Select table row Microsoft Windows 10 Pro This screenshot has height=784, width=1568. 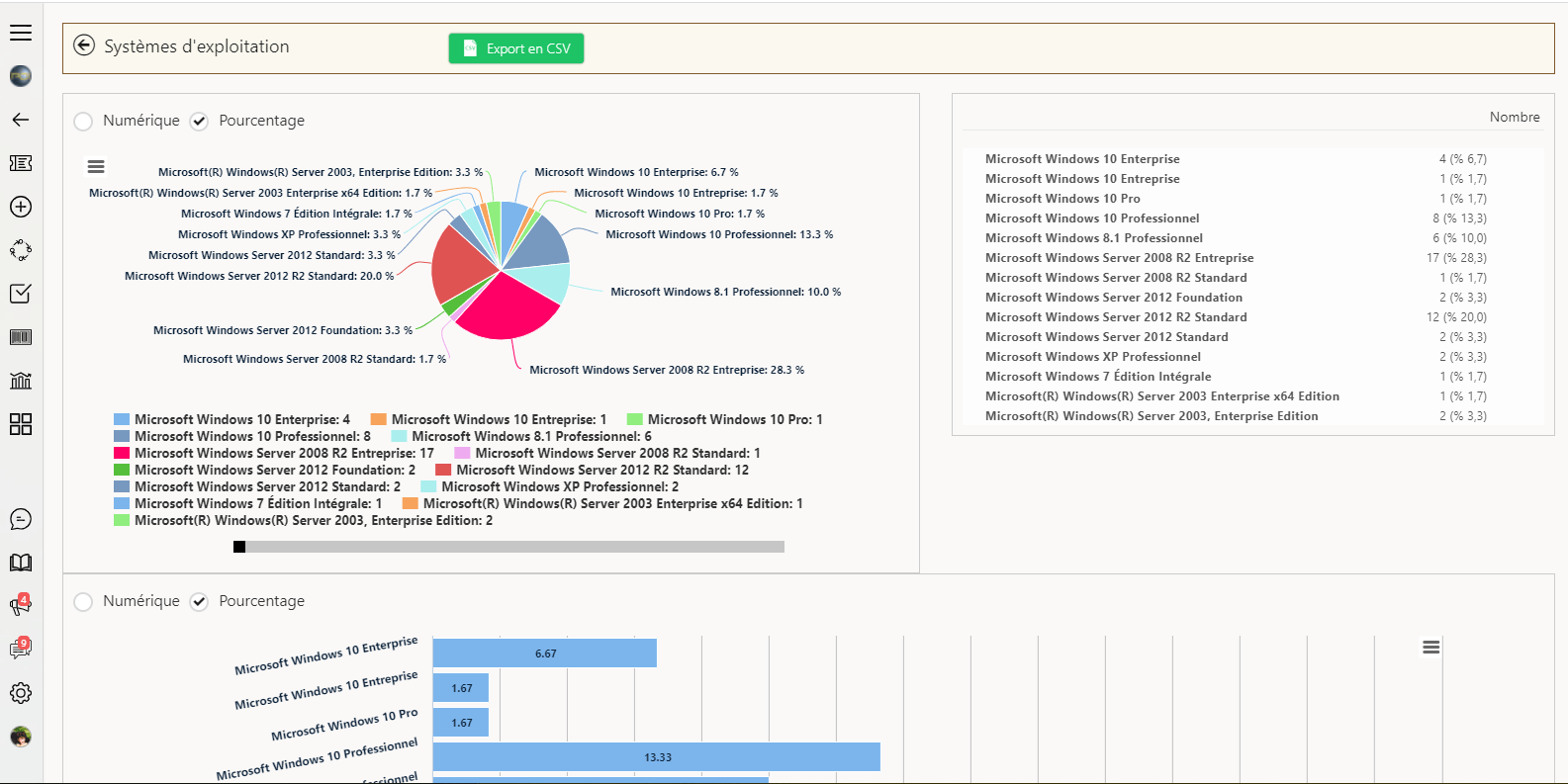pos(1252,198)
